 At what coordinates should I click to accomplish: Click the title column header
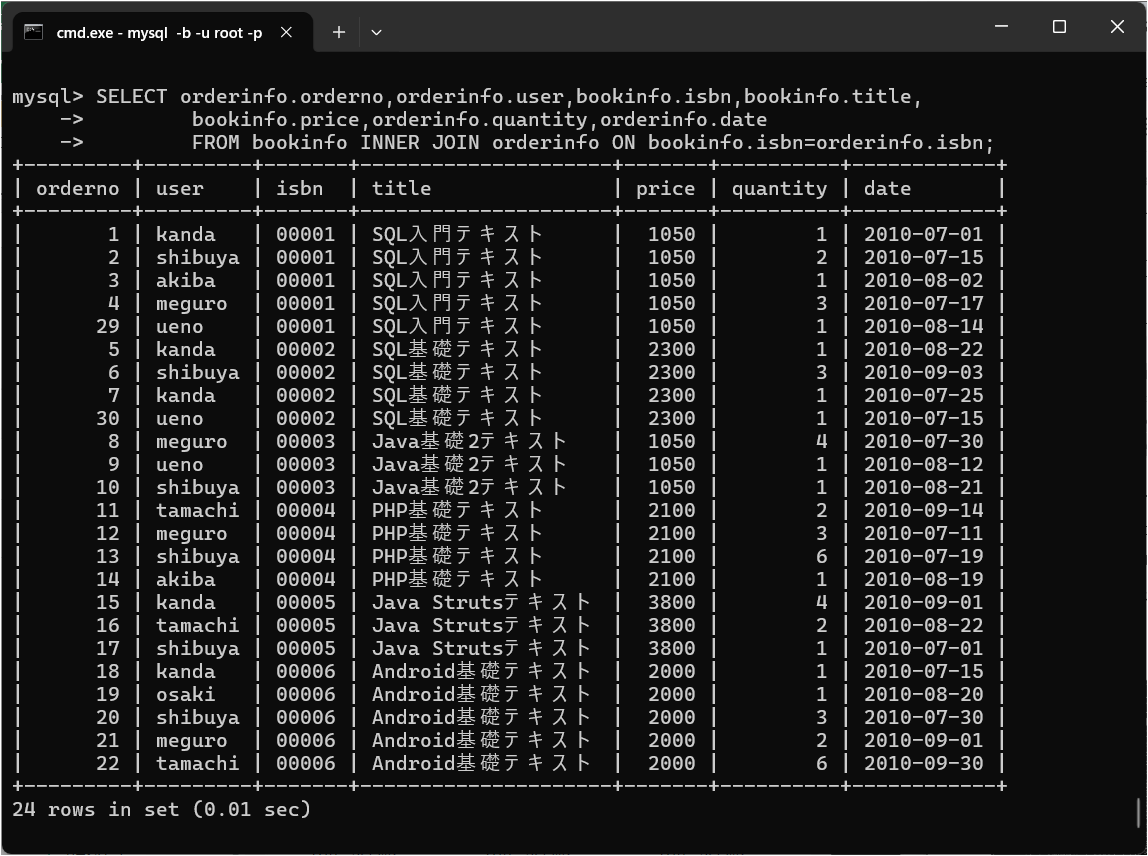pyautogui.click(x=401, y=188)
